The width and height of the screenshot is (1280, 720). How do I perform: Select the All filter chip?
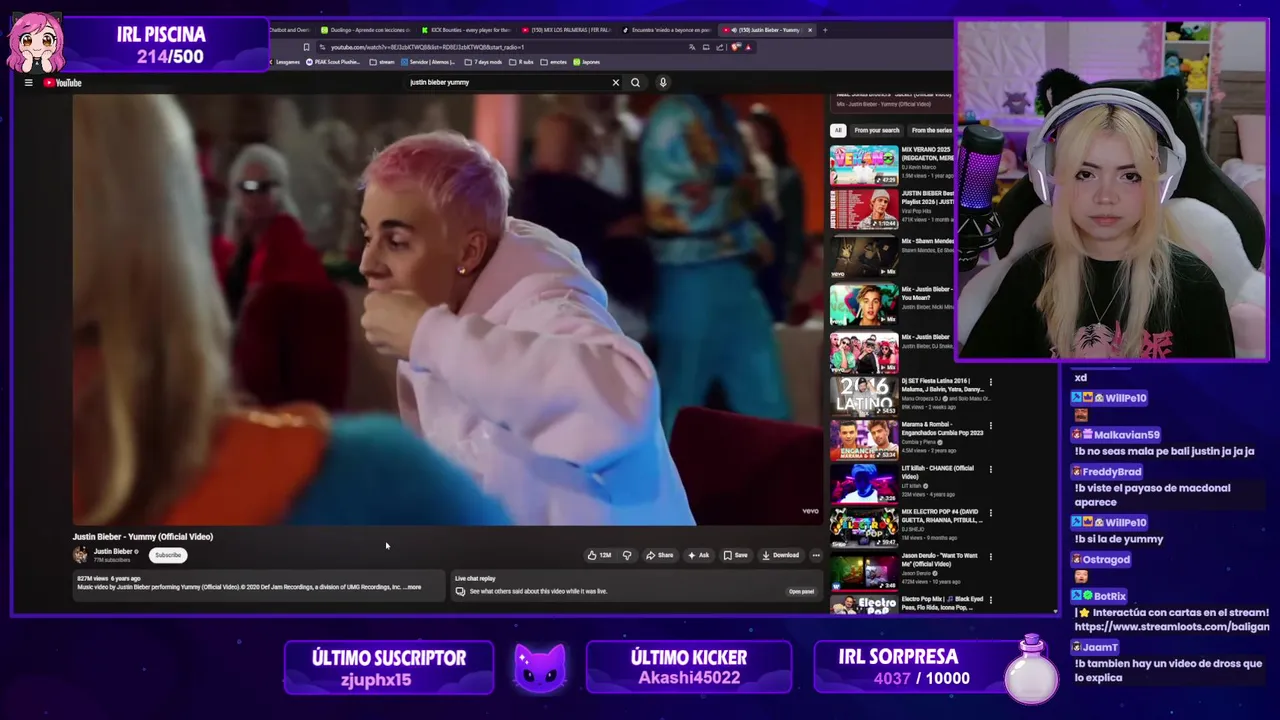(838, 130)
